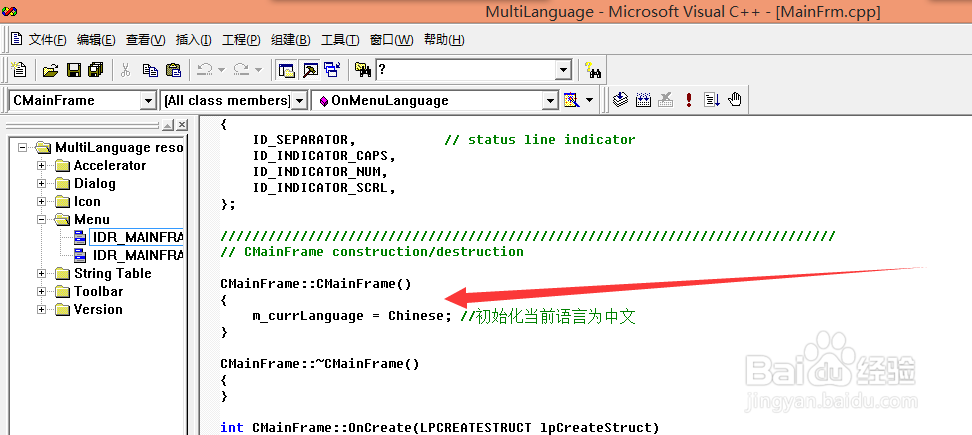Viewport: 972px width, 435px height.
Task: Click the New Text File toolbar icon
Action: click(20, 69)
